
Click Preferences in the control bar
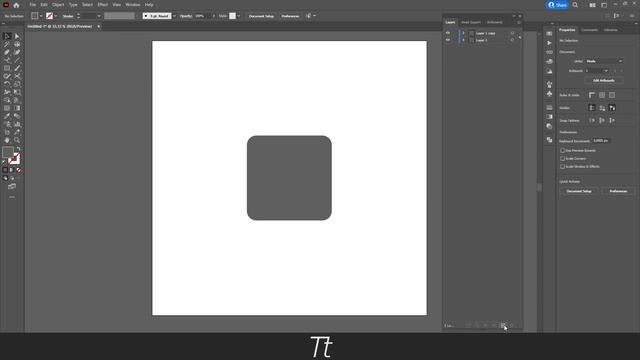(x=290, y=16)
